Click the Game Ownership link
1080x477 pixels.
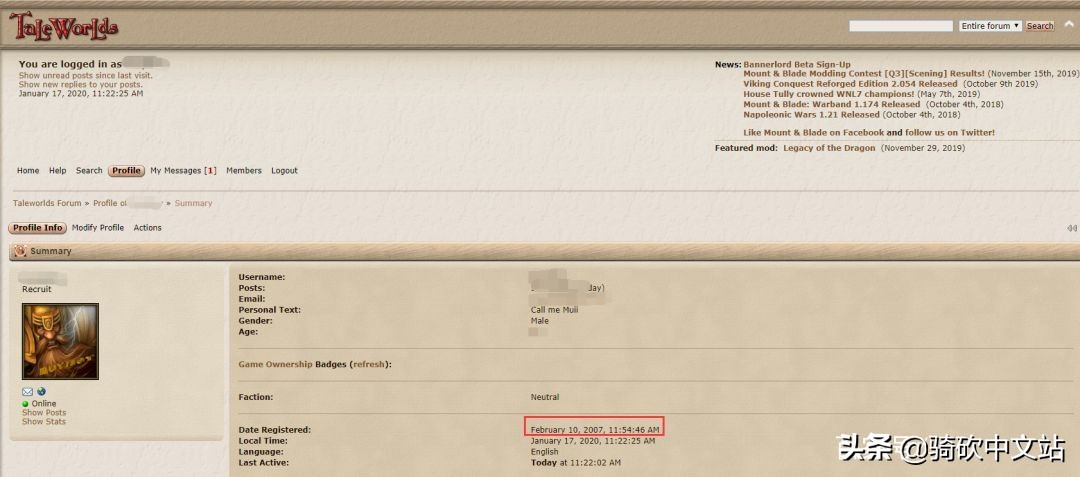(x=275, y=364)
